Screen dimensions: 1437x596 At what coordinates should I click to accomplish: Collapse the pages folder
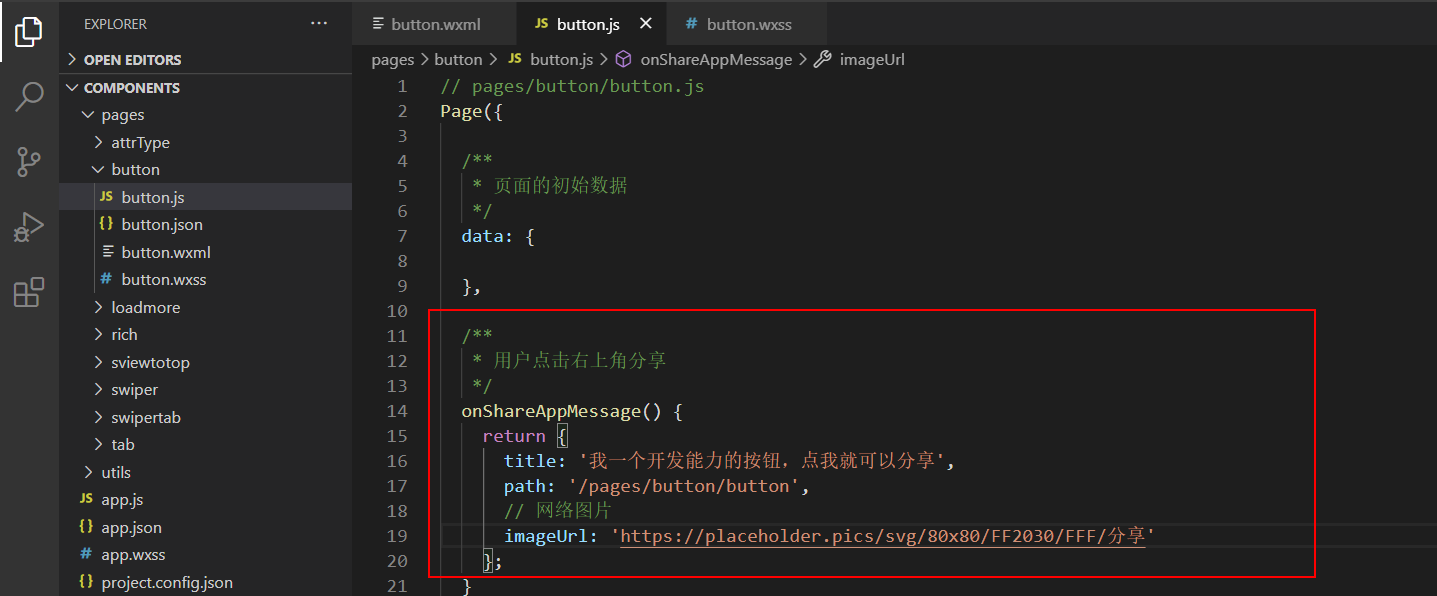(x=206, y=115)
